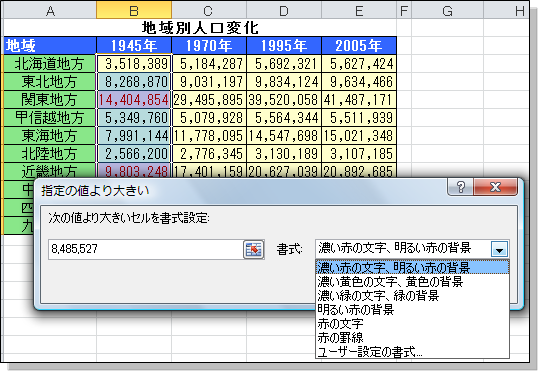The width and height of the screenshot is (538, 371).
Task: Select 濃い黄色の文字、黄色の背景 option
Action: [412, 281]
